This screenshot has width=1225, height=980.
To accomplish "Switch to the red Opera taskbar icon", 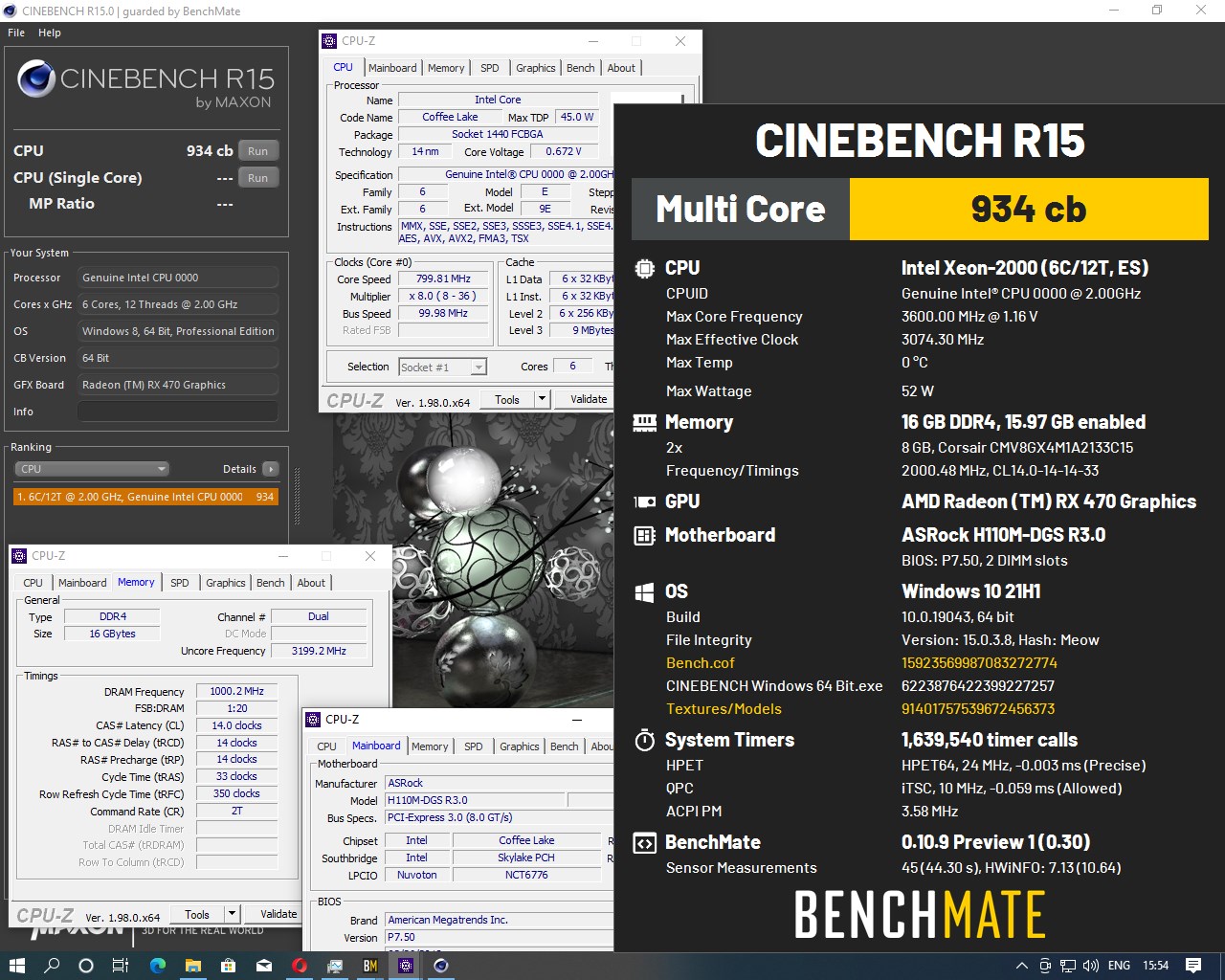I will tap(299, 966).
